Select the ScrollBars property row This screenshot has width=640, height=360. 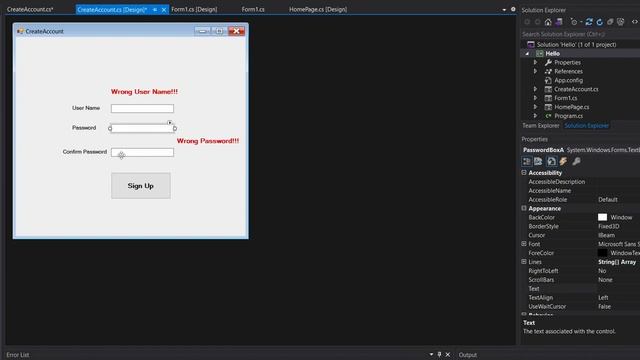[x=580, y=280]
